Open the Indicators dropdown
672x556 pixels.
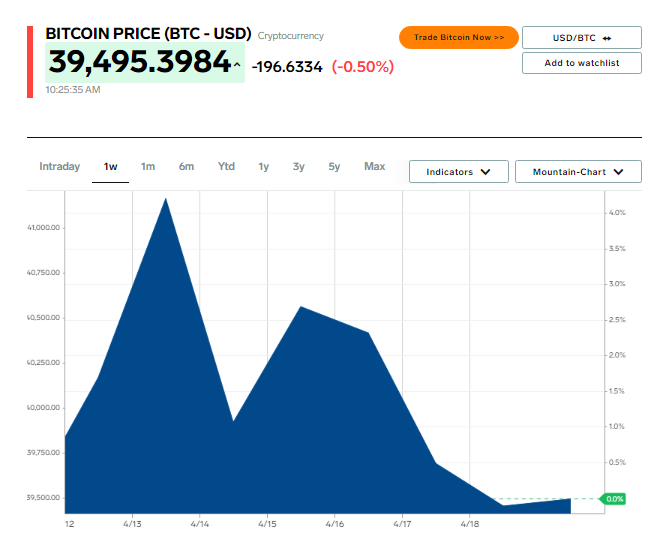click(459, 171)
